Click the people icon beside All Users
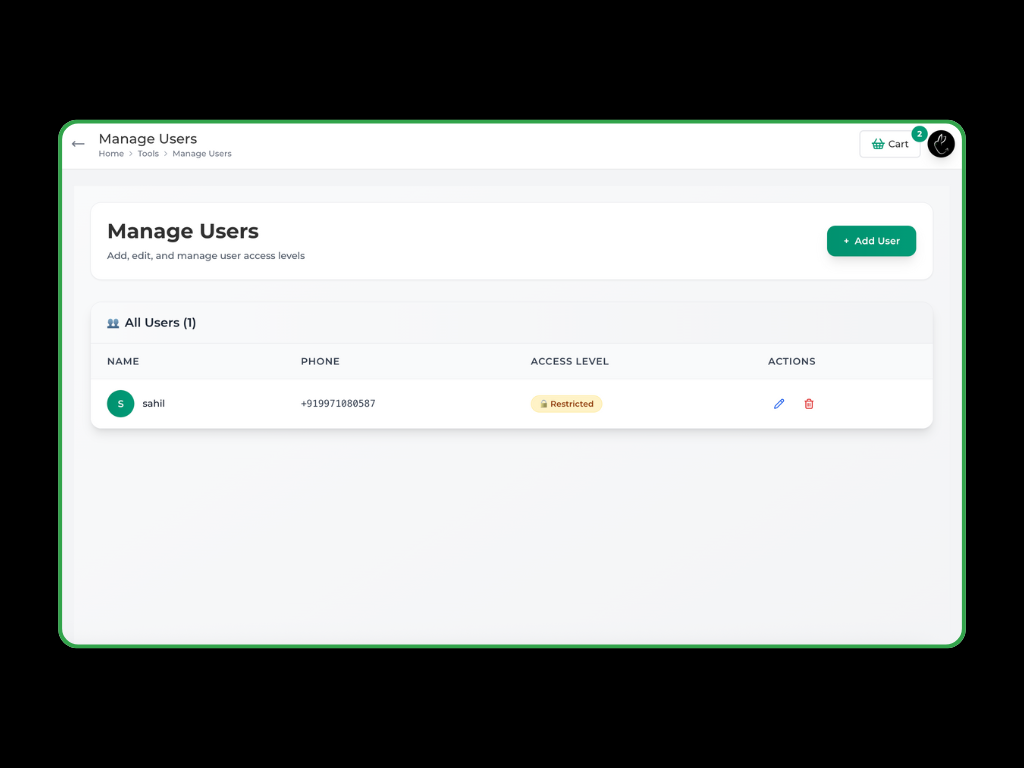 click(x=113, y=323)
